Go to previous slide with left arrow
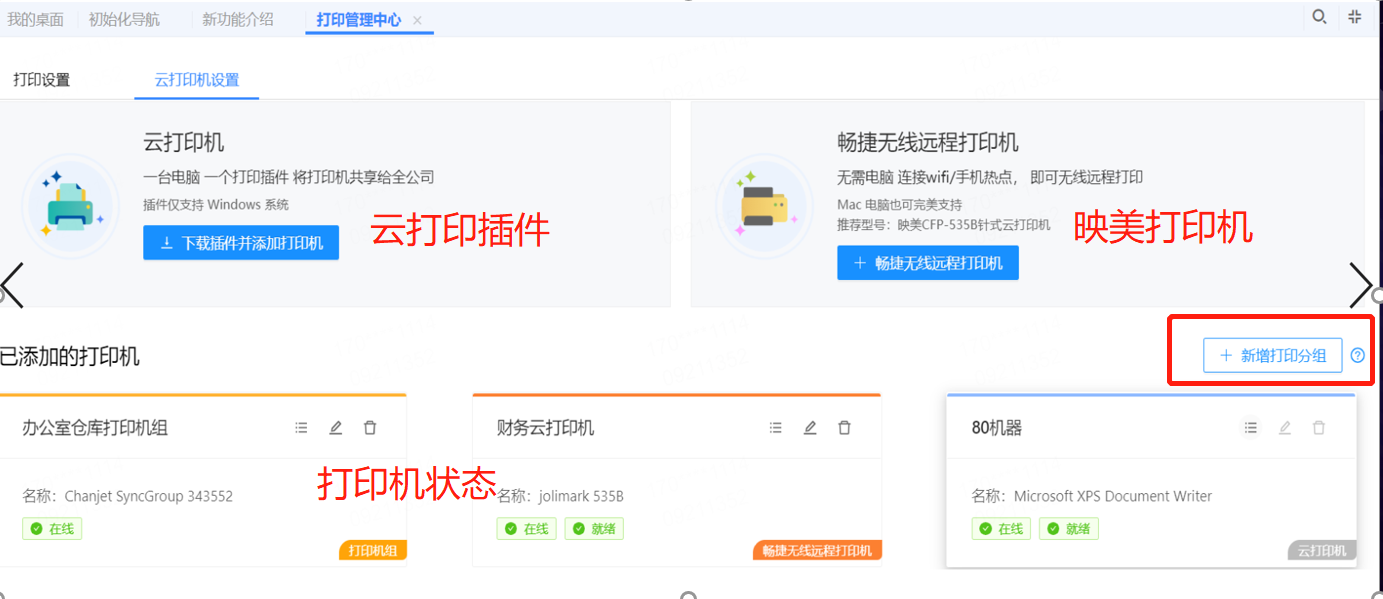This screenshot has height=599, width=1383. pyautogui.click(x=12, y=286)
